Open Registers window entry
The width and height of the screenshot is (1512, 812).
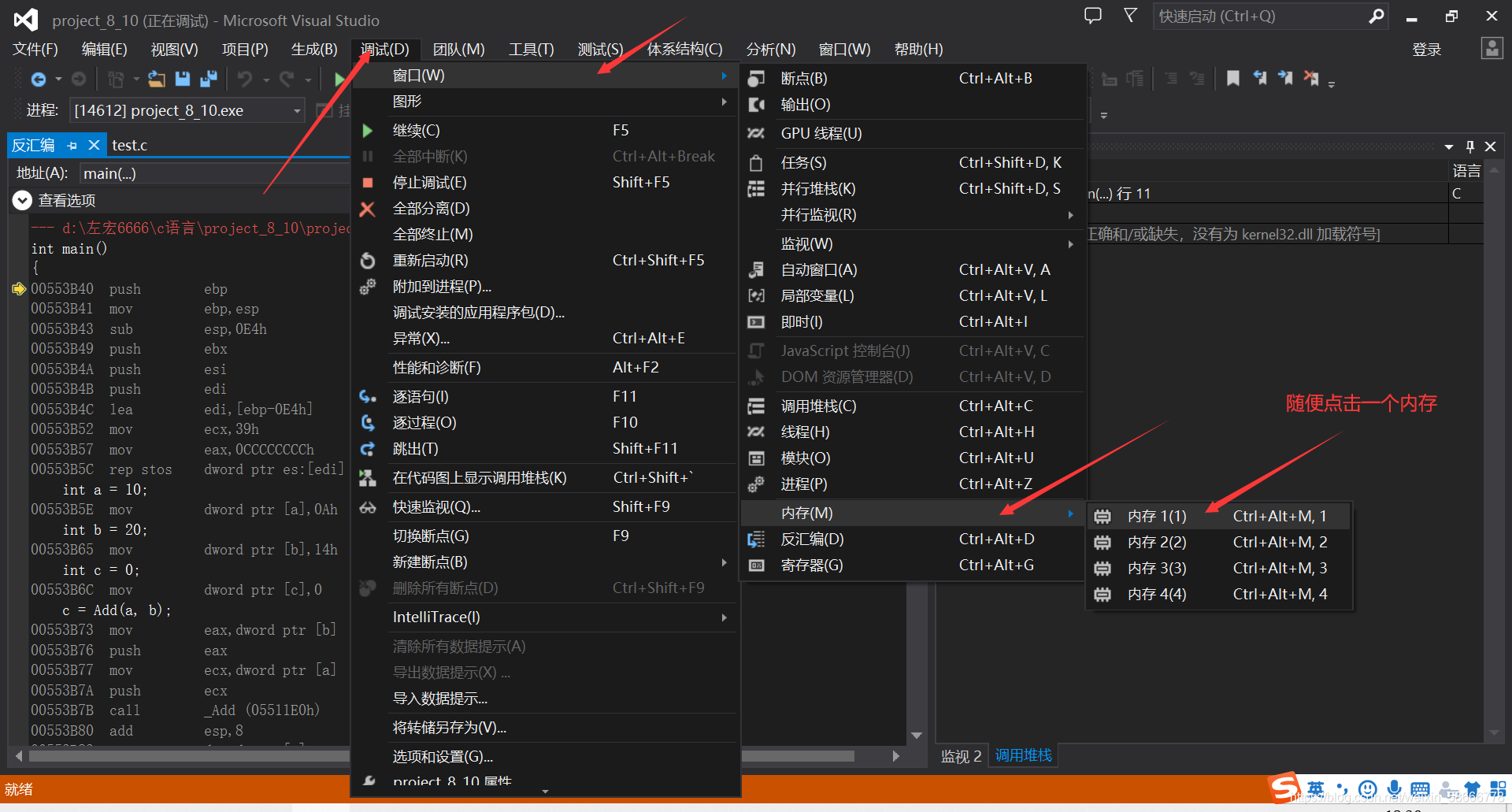coord(913,565)
